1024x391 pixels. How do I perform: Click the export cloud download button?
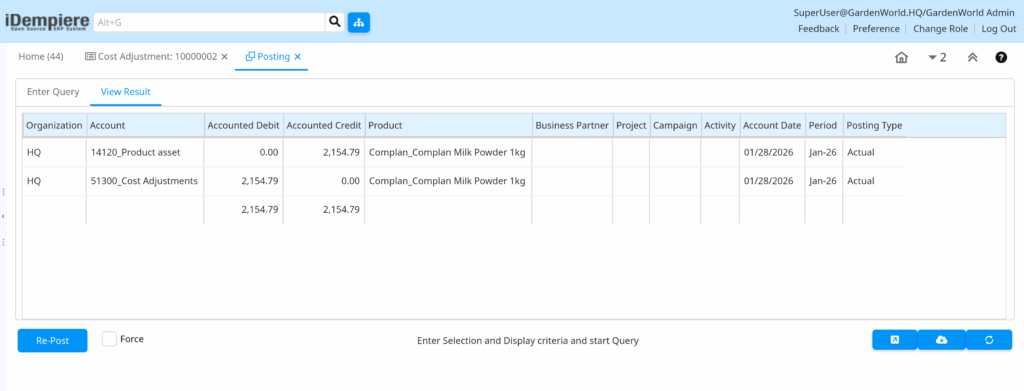tap(941, 339)
